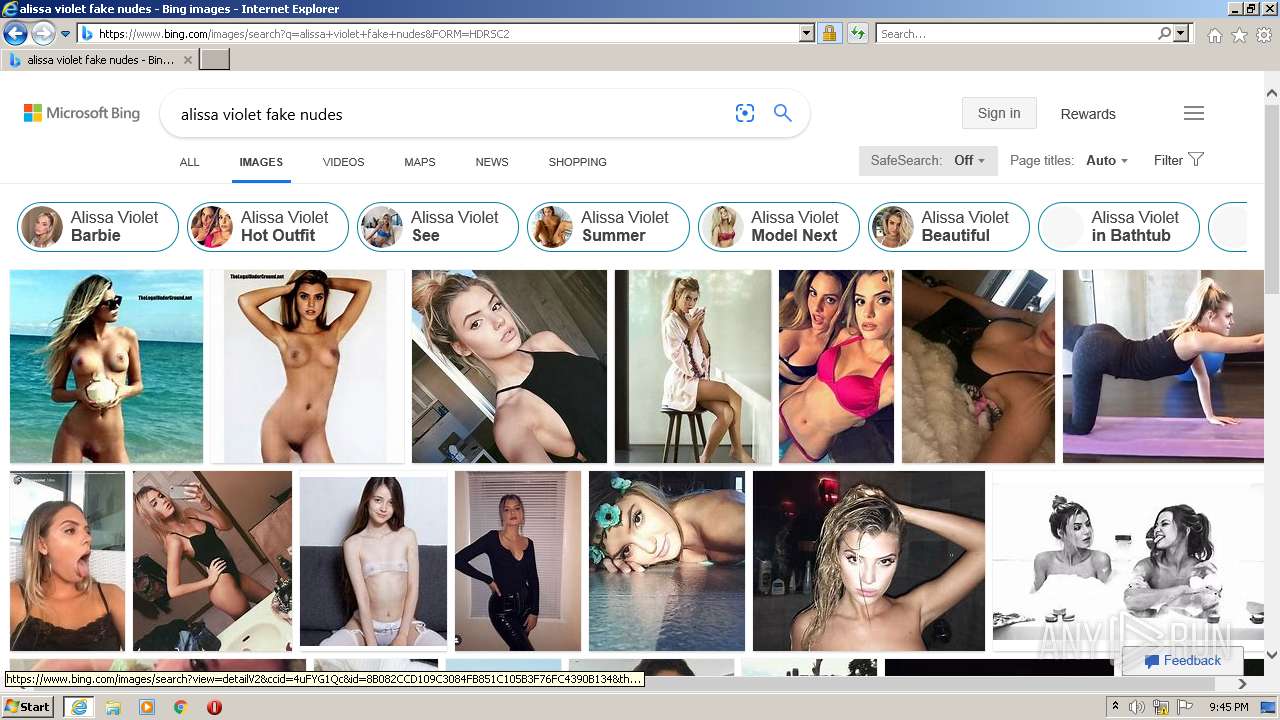This screenshot has height=720, width=1280.
Task: Click the magnifier in the IE search box
Action: (x=1164, y=34)
